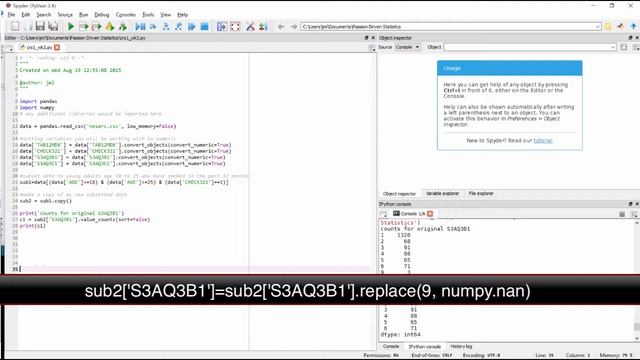This screenshot has width=640, height=360.
Task: Click the Run current cell icon
Action: pyautogui.click(x=84, y=27)
